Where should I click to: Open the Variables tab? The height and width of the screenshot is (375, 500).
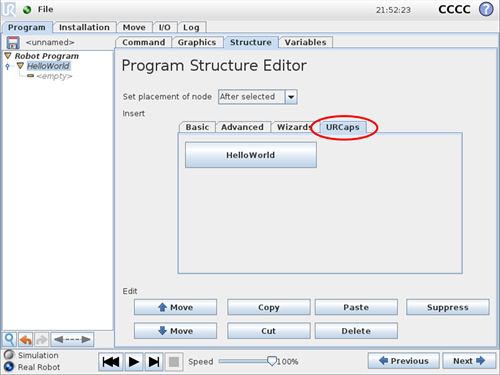305,42
